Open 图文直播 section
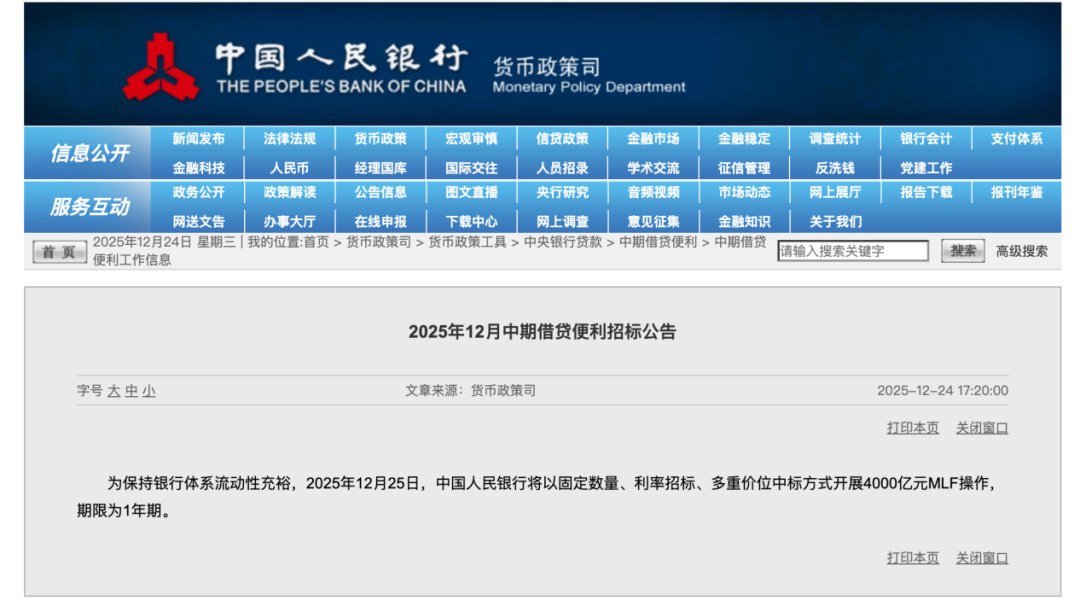Image resolution: width=1080 pixels, height=612 pixels. coord(471,193)
